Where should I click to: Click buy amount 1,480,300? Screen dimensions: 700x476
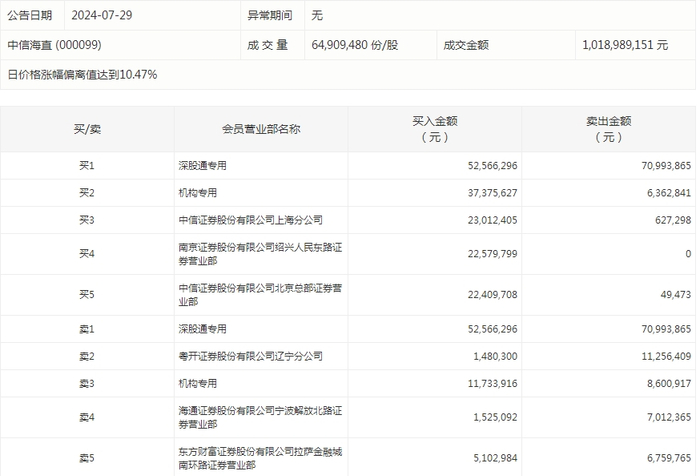coord(495,356)
